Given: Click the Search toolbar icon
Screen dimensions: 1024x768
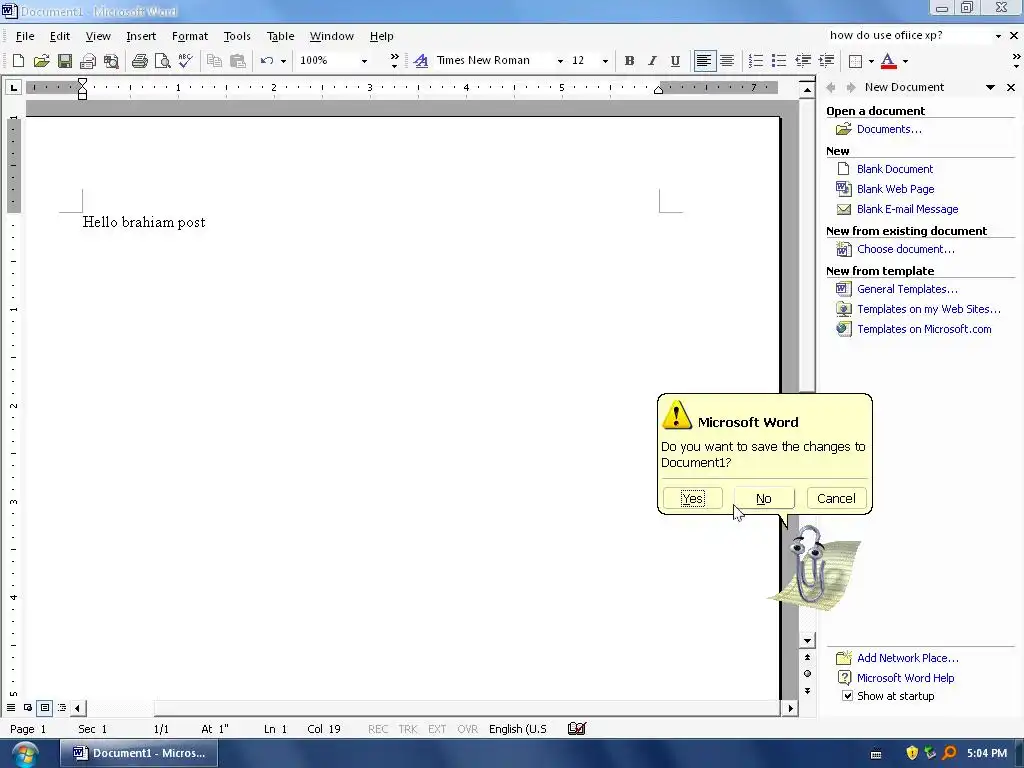Looking at the screenshot, I should (112, 61).
